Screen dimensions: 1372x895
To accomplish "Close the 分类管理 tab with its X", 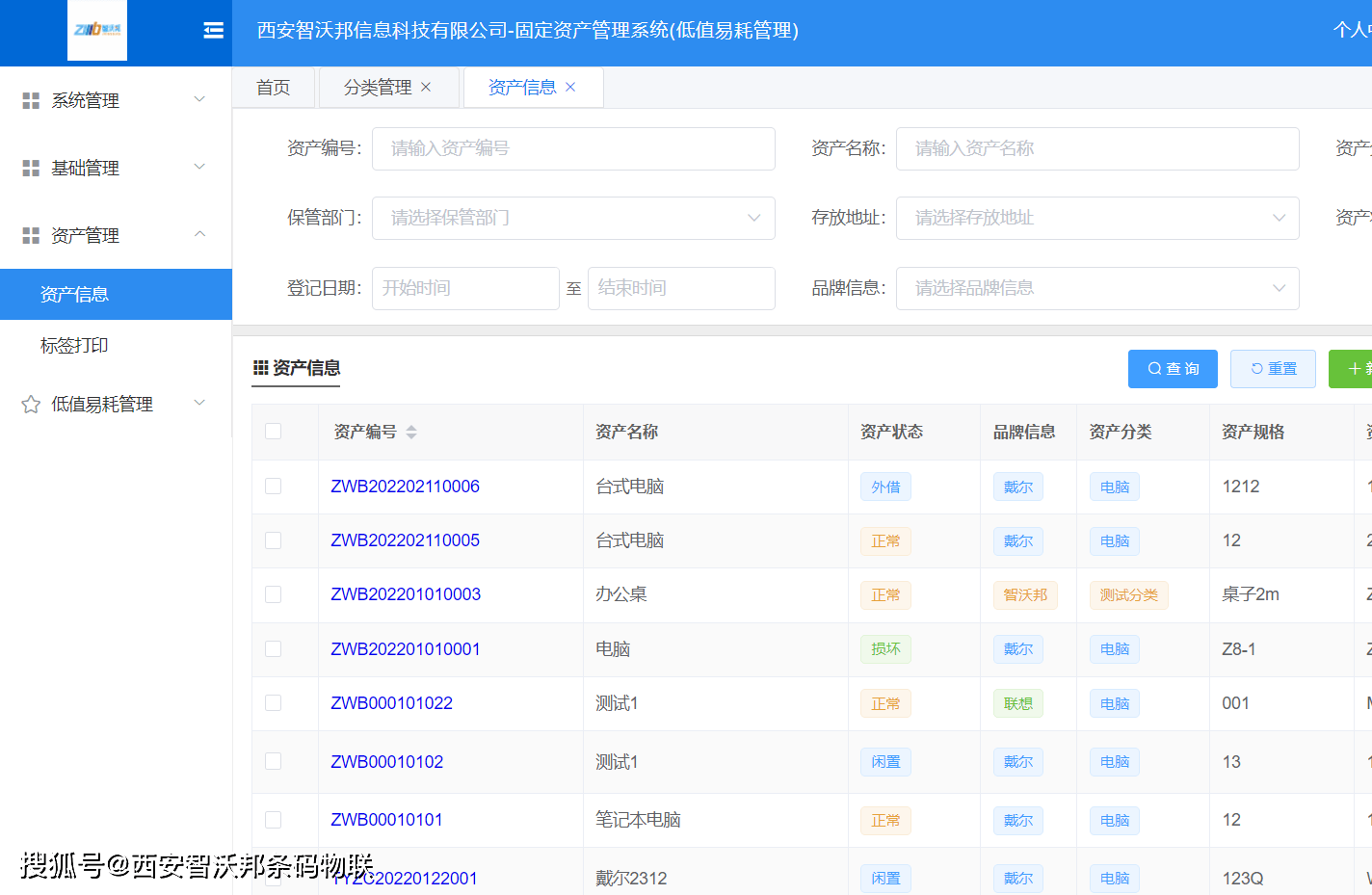I will 426,87.
